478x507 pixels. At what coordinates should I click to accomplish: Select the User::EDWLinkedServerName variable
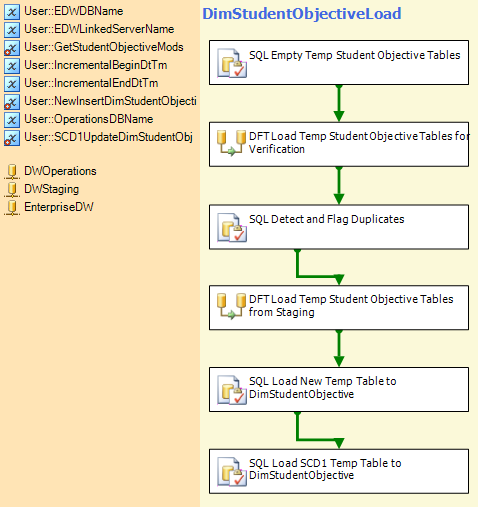tap(99, 29)
